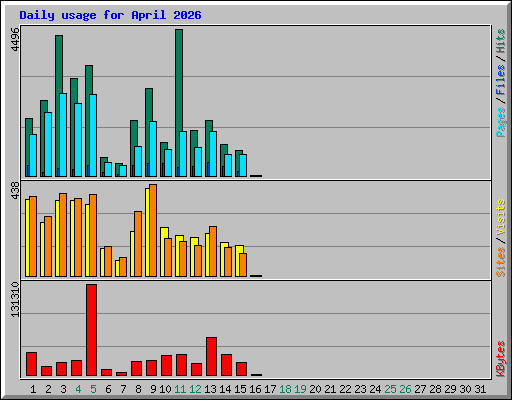This screenshot has height=400, width=512.
Task: Click the green Hits legend label
Action: [x=501, y=41]
